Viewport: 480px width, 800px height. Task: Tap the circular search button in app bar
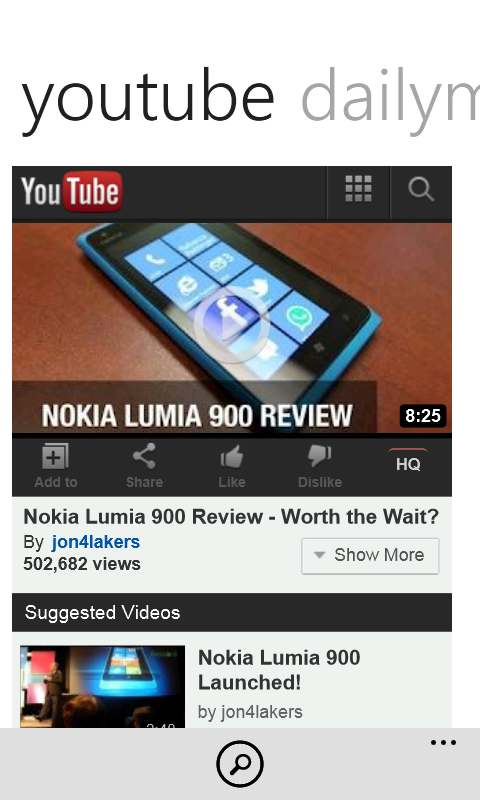coord(240,764)
